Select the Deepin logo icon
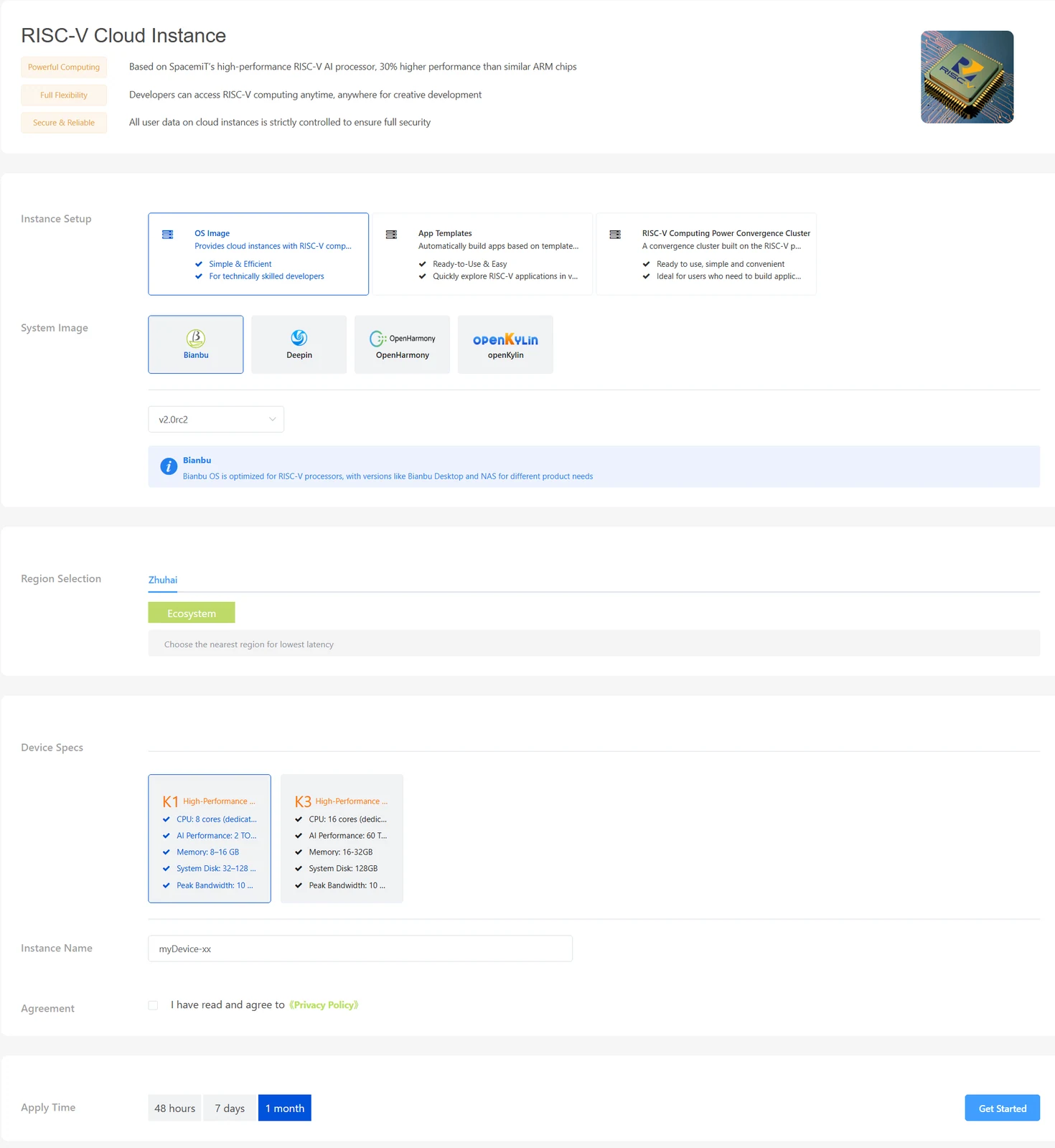 click(x=299, y=338)
